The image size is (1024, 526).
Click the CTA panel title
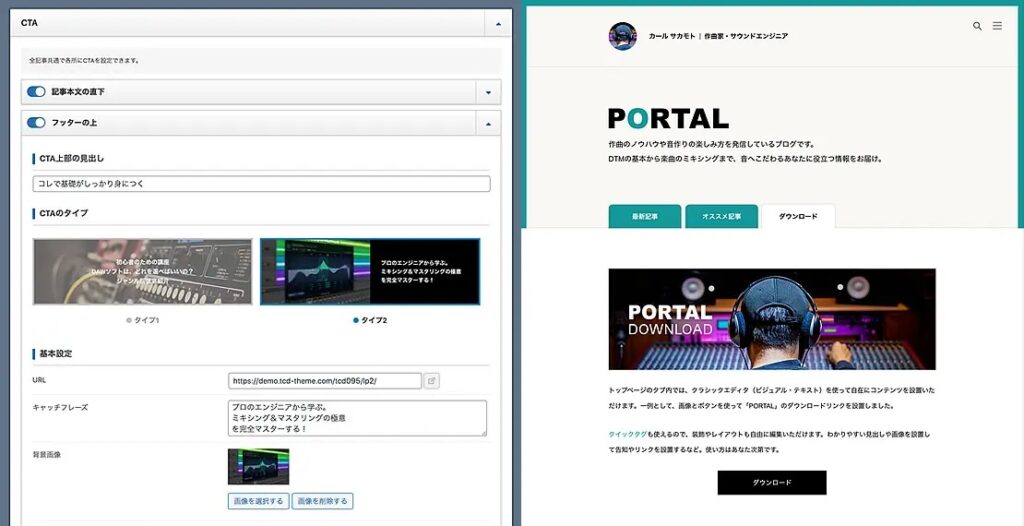pyautogui.click(x=29, y=23)
